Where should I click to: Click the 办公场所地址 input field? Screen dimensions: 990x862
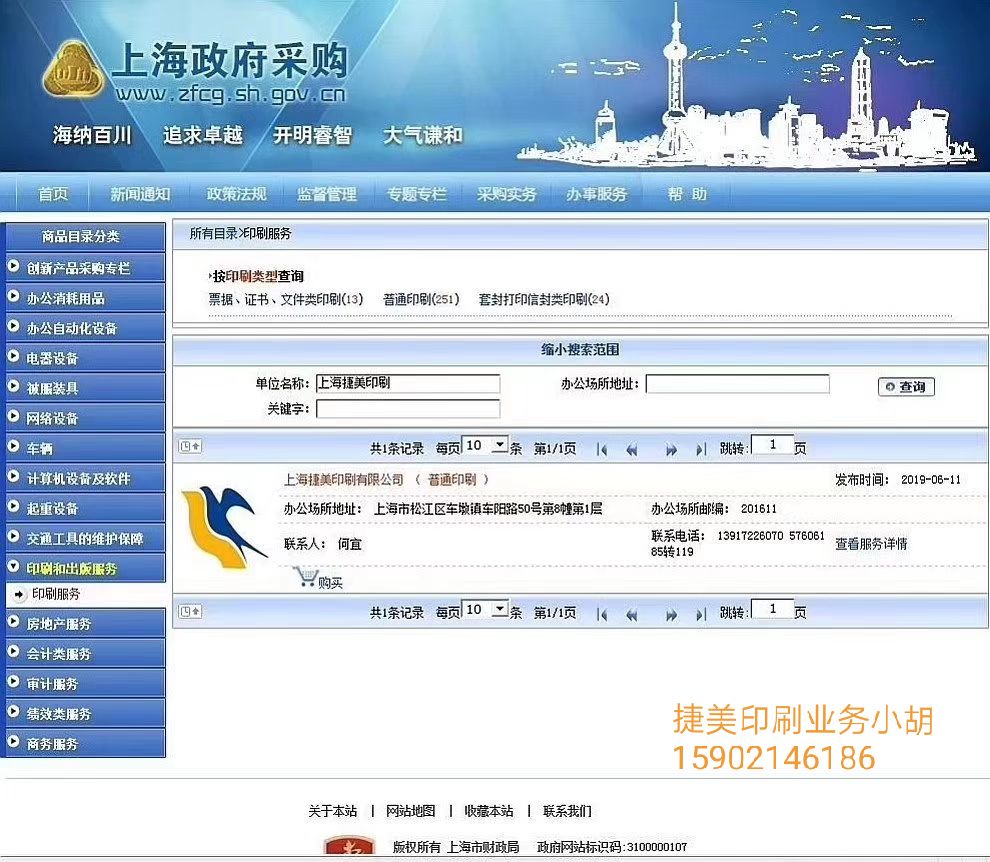pos(737,384)
